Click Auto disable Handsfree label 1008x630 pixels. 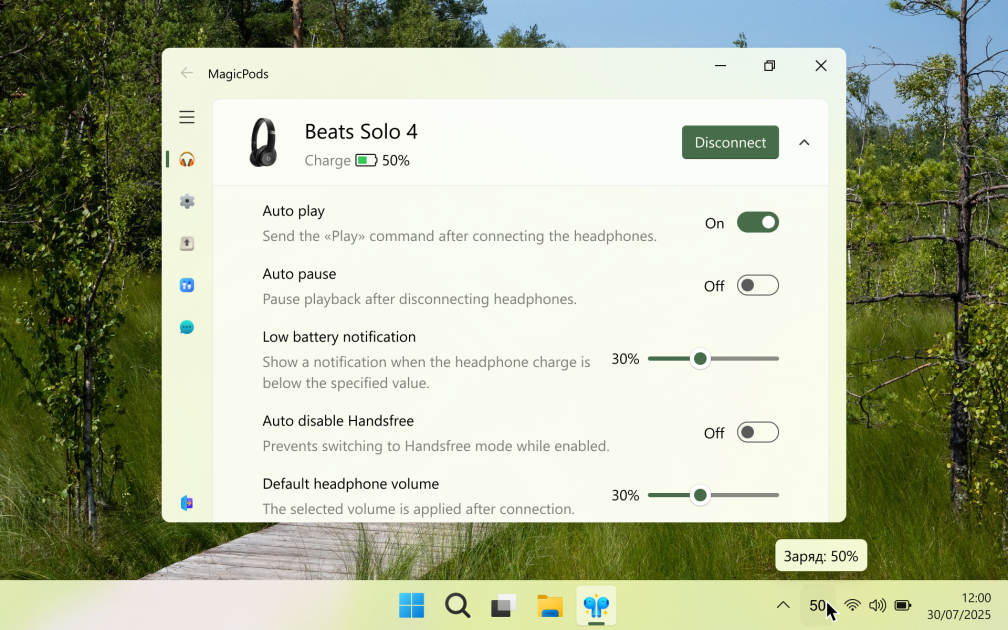click(338, 421)
